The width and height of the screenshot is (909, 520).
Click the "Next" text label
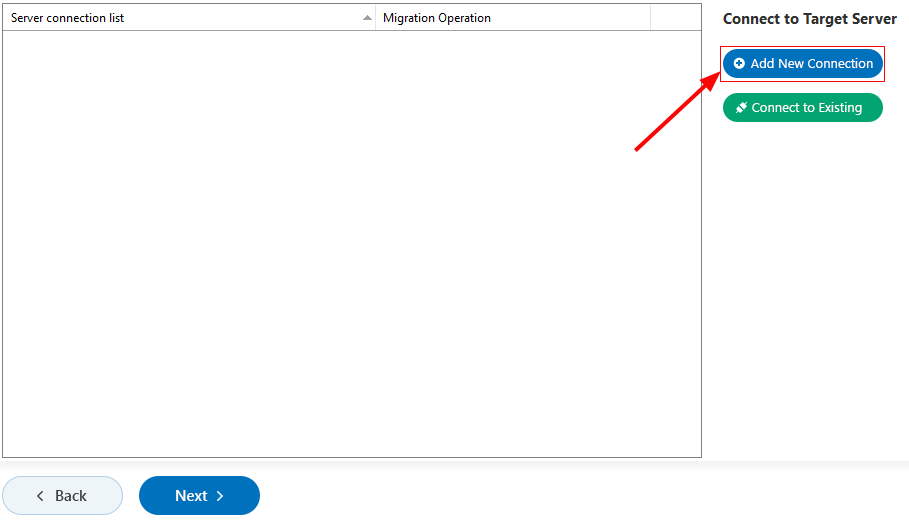(191, 496)
